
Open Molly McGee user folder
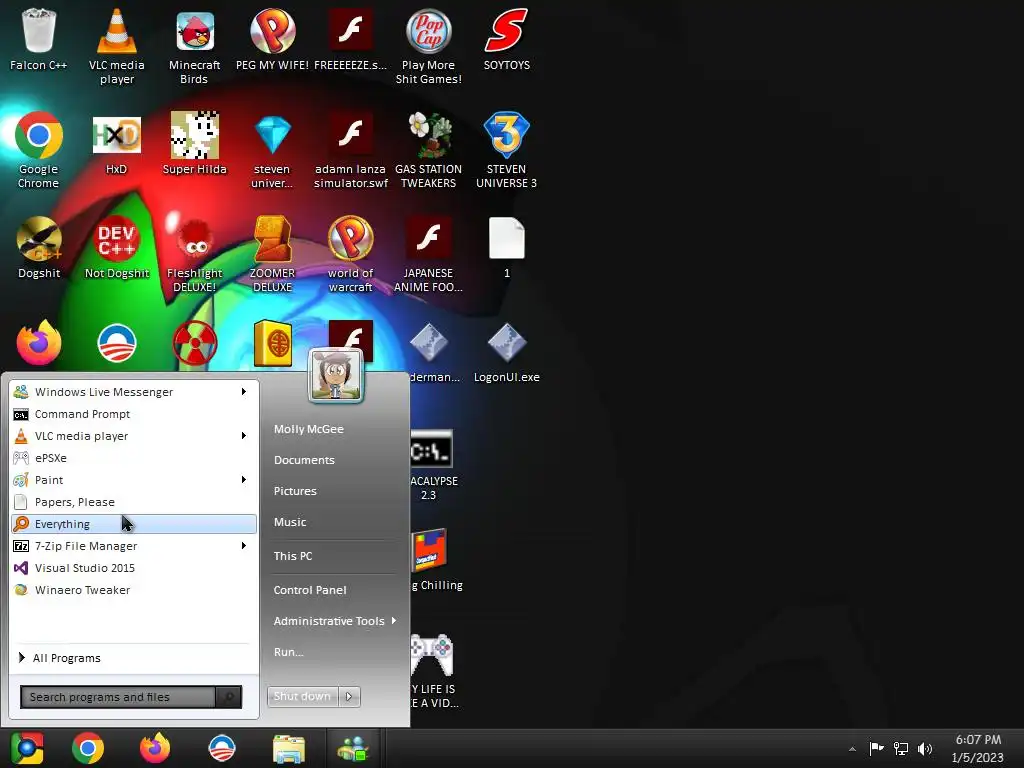click(309, 429)
